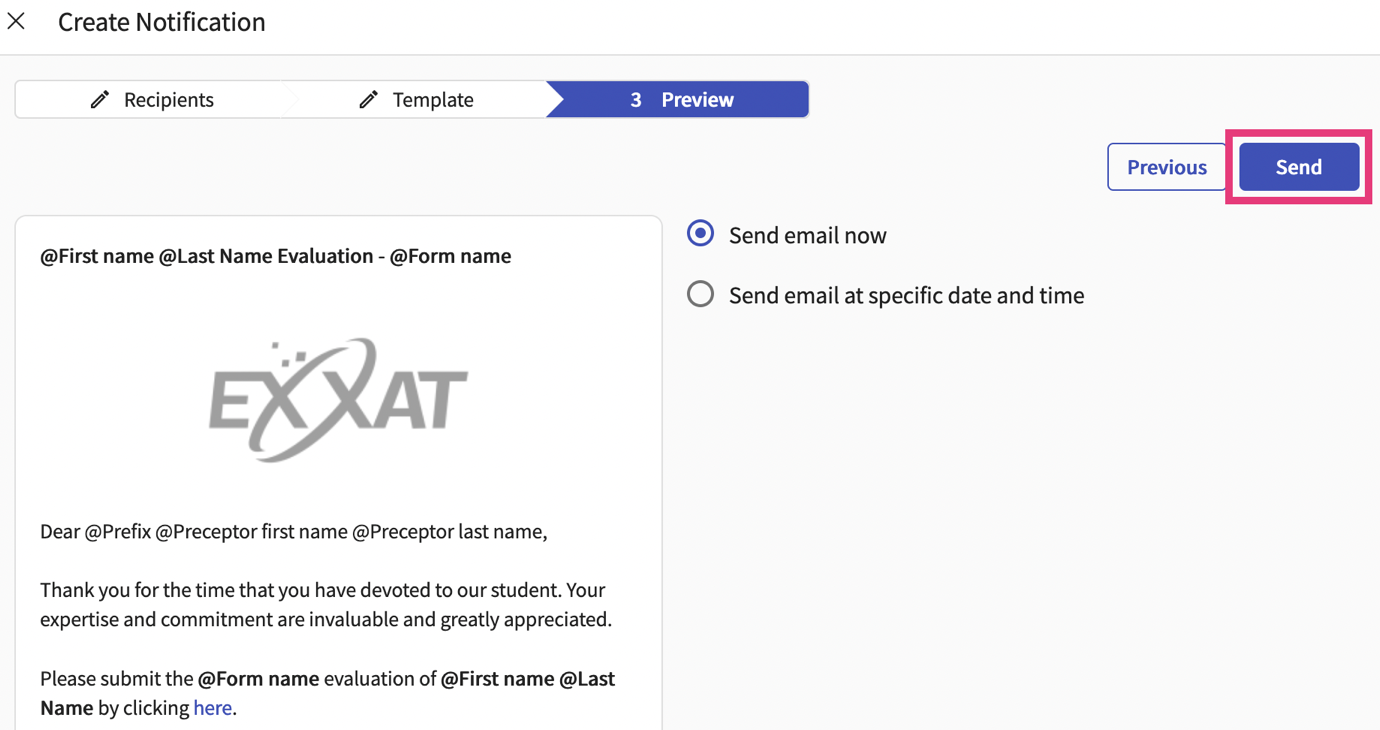Open the "here" link in email body
The height and width of the screenshot is (730, 1380).
pos(212,708)
